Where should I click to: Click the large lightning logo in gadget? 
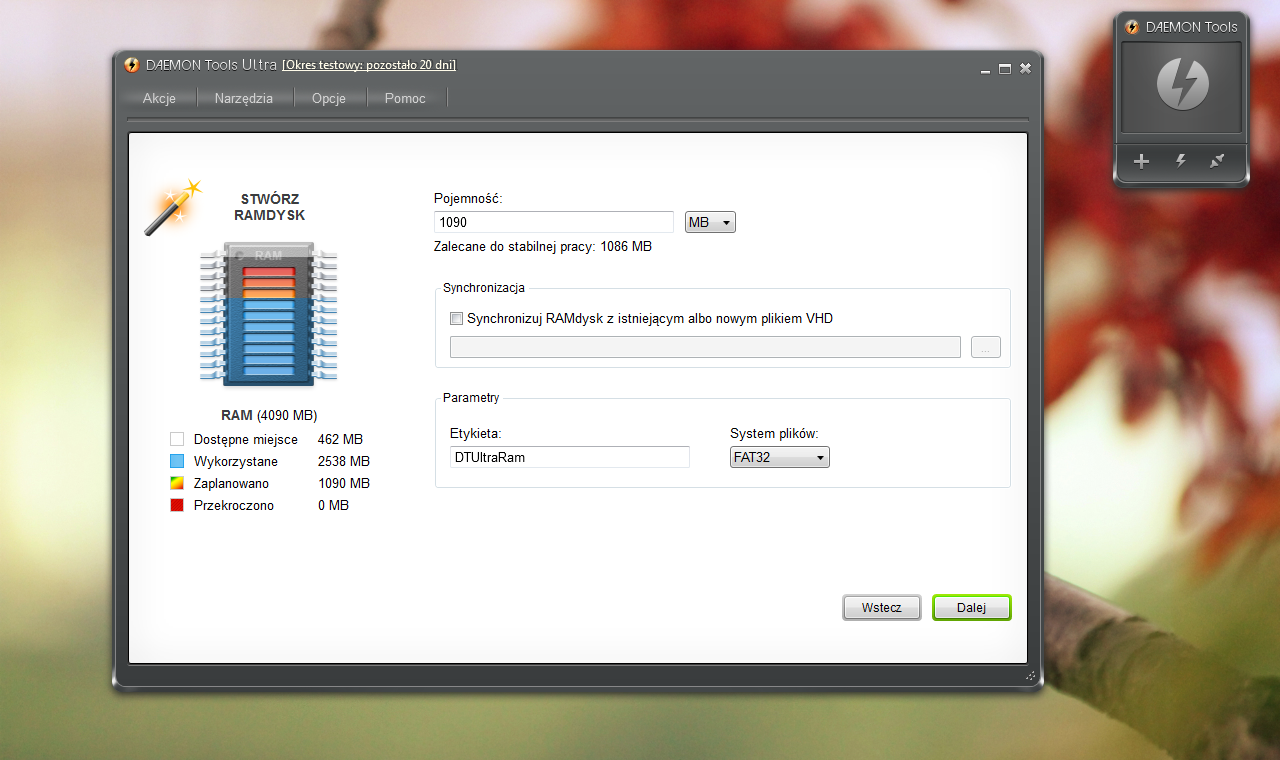coord(1182,85)
